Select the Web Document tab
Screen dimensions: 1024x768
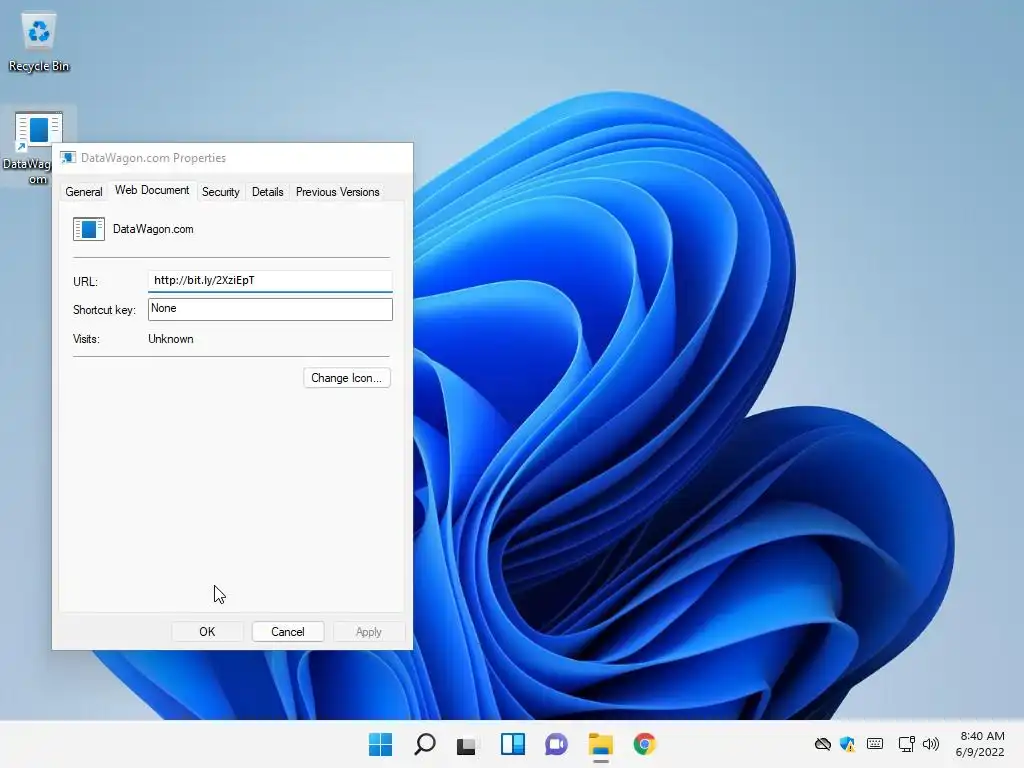coord(152,190)
